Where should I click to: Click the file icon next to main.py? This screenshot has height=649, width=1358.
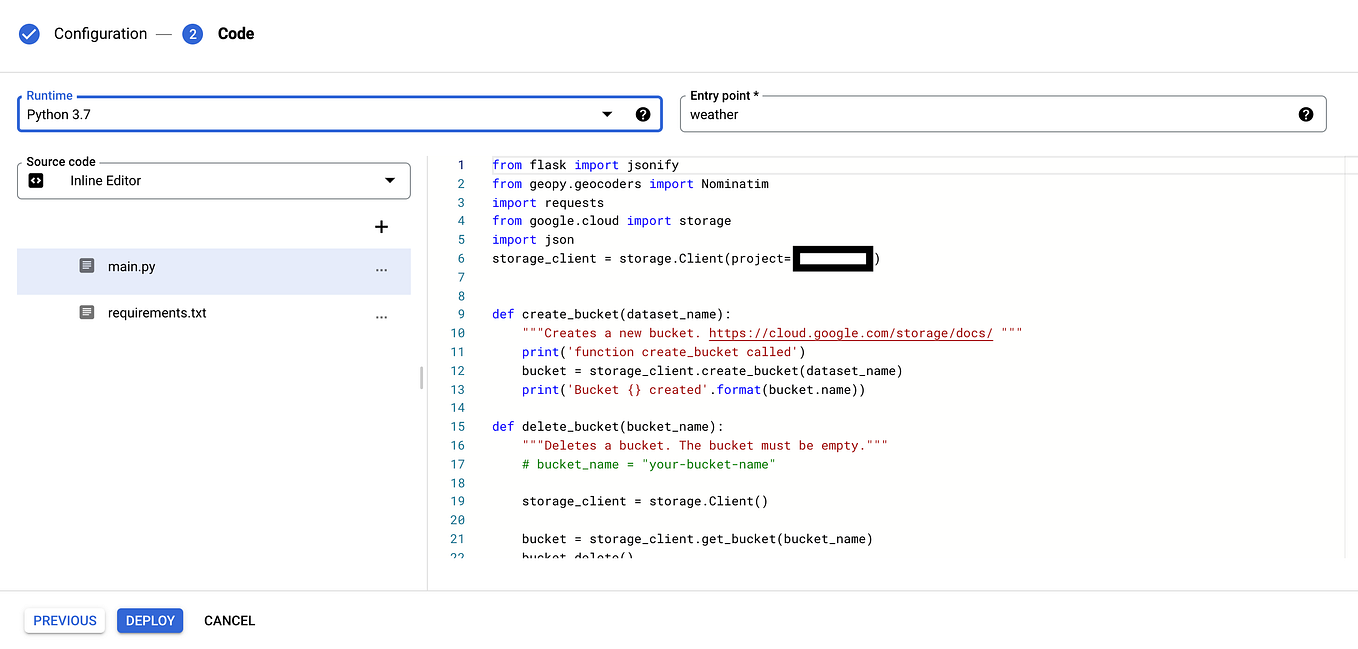click(x=86, y=266)
